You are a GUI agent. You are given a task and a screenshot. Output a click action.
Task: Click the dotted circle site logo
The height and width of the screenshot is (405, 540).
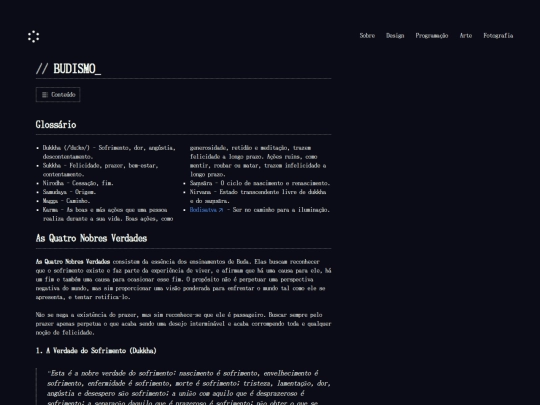[33, 37]
